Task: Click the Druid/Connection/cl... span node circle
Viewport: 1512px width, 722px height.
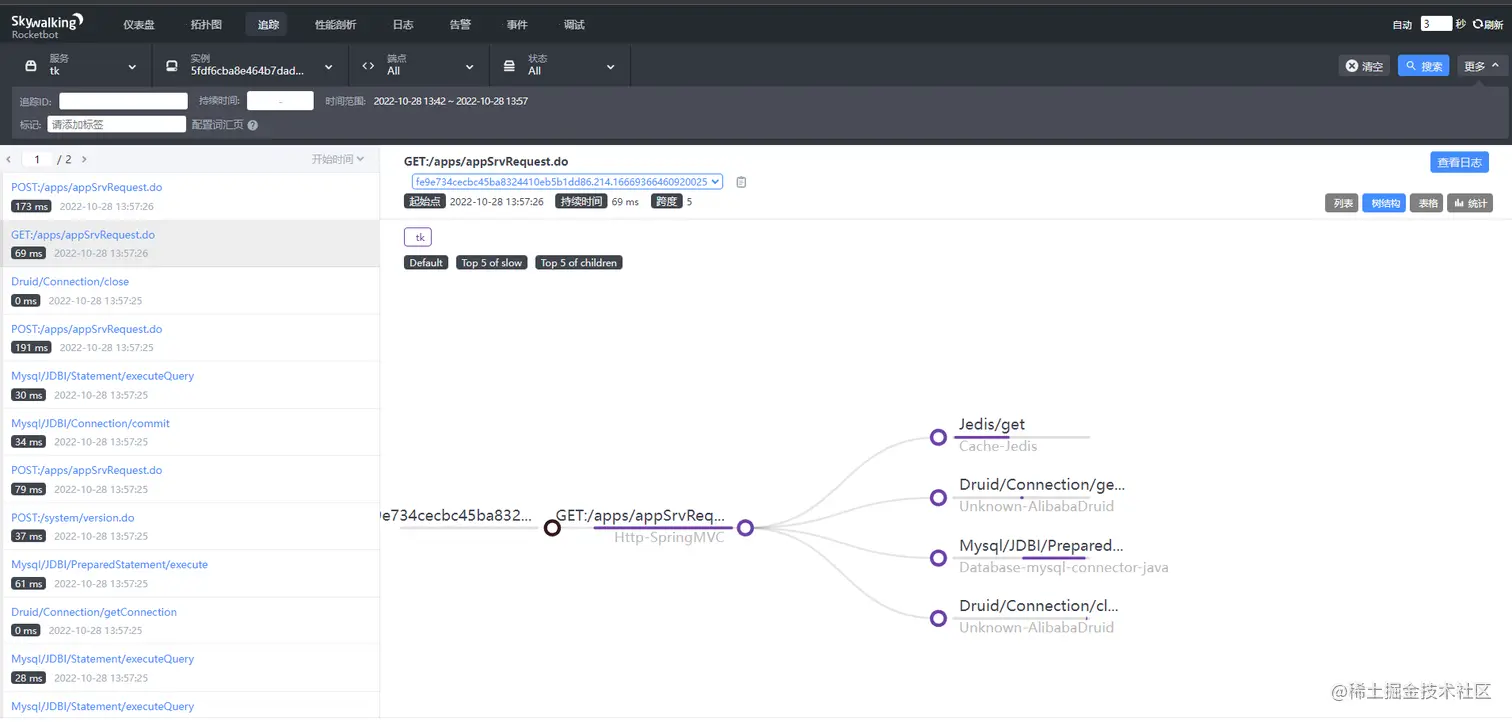Action: click(x=938, y=618)
